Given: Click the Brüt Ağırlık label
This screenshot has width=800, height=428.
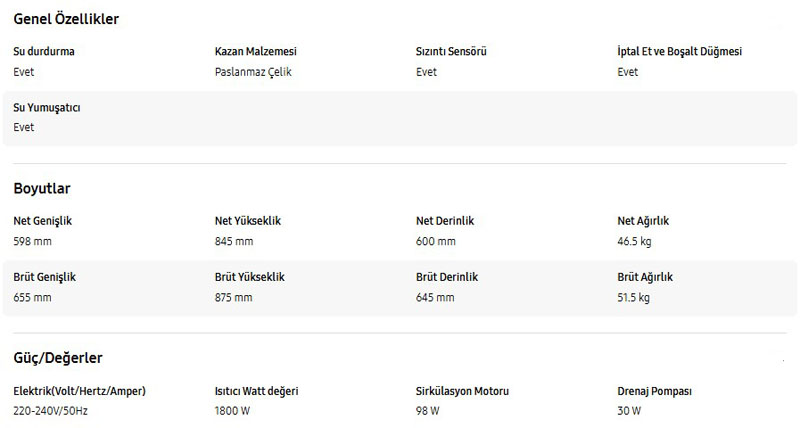Looking at the screenshot, I should [645, 277].
